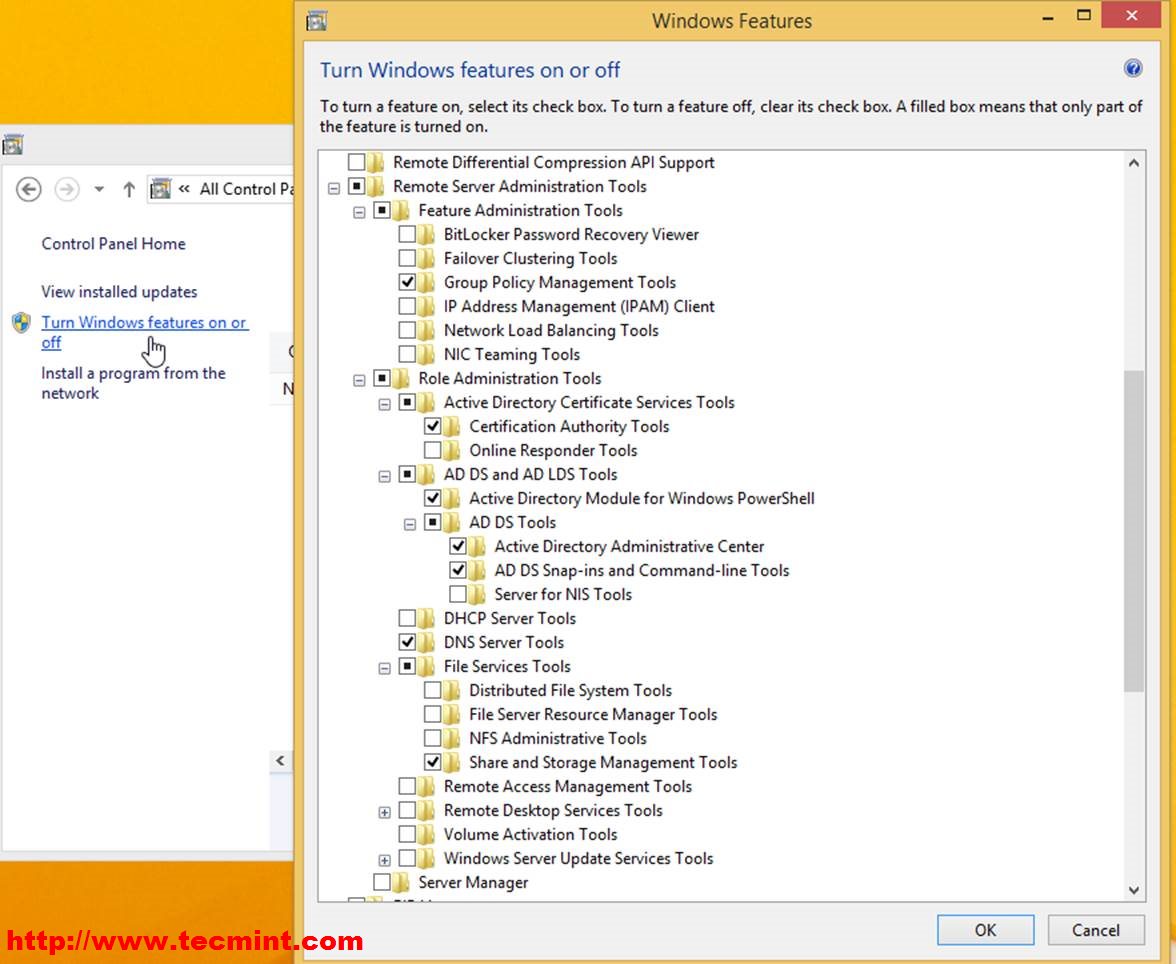The width and height of the screenshot is (1176, 964).
Task: Click the help question mark icon
Action: pos(1132,68)
